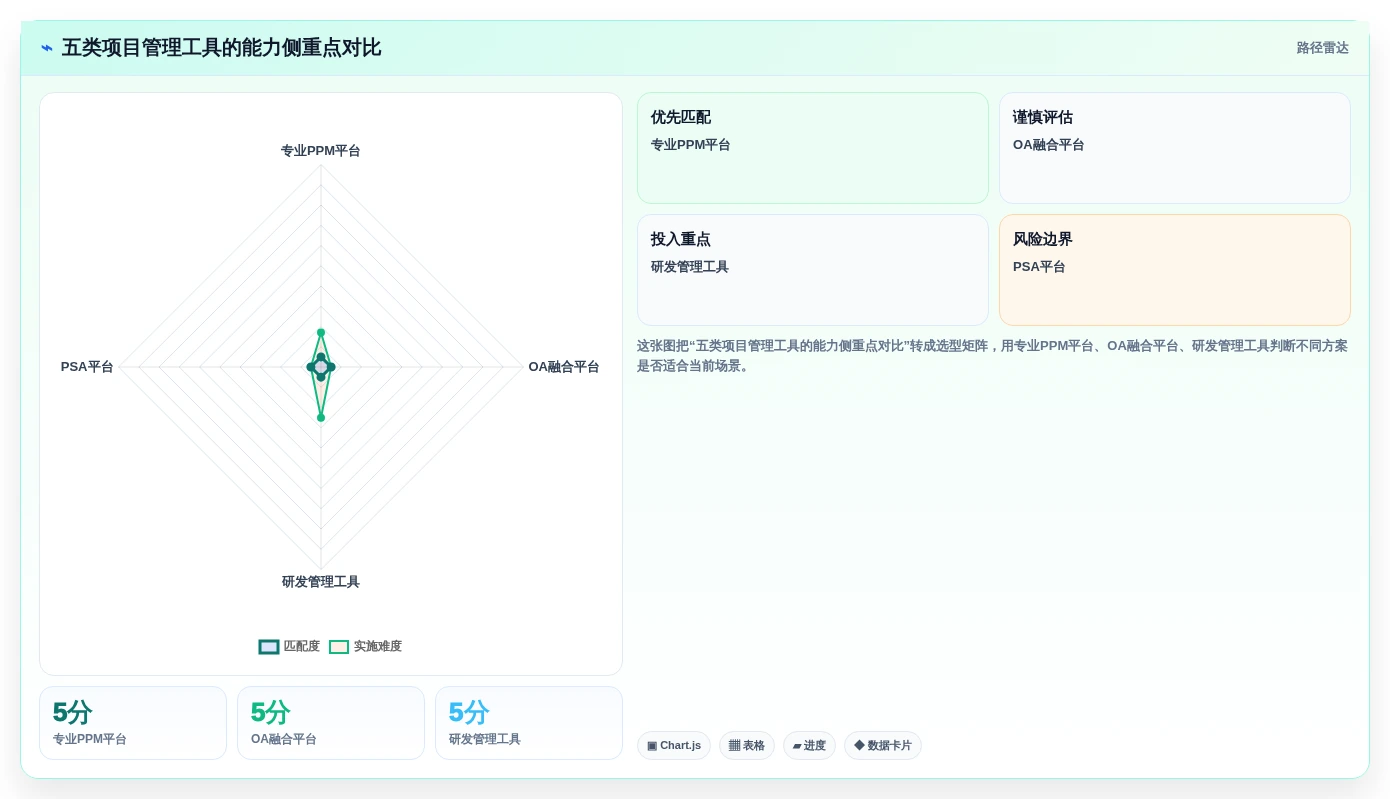Screen dimensions: 1390x799
Task: Select the Chart.js tag chip
Action: click(x=674, y=746)
